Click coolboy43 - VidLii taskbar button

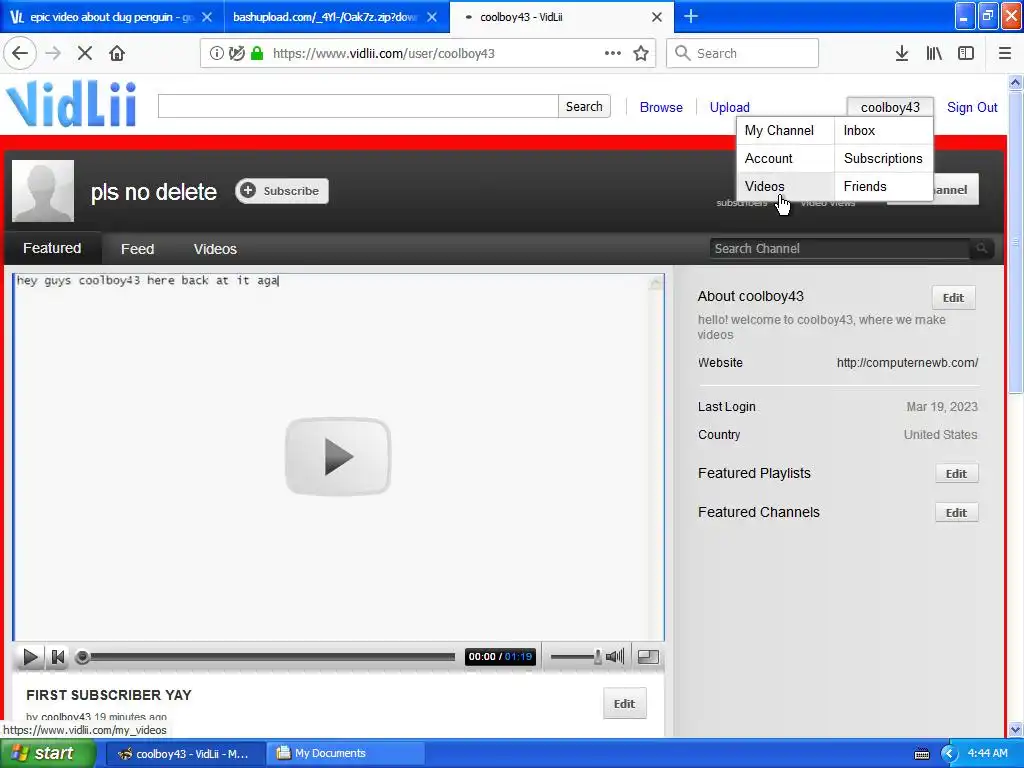coord(184,753)
